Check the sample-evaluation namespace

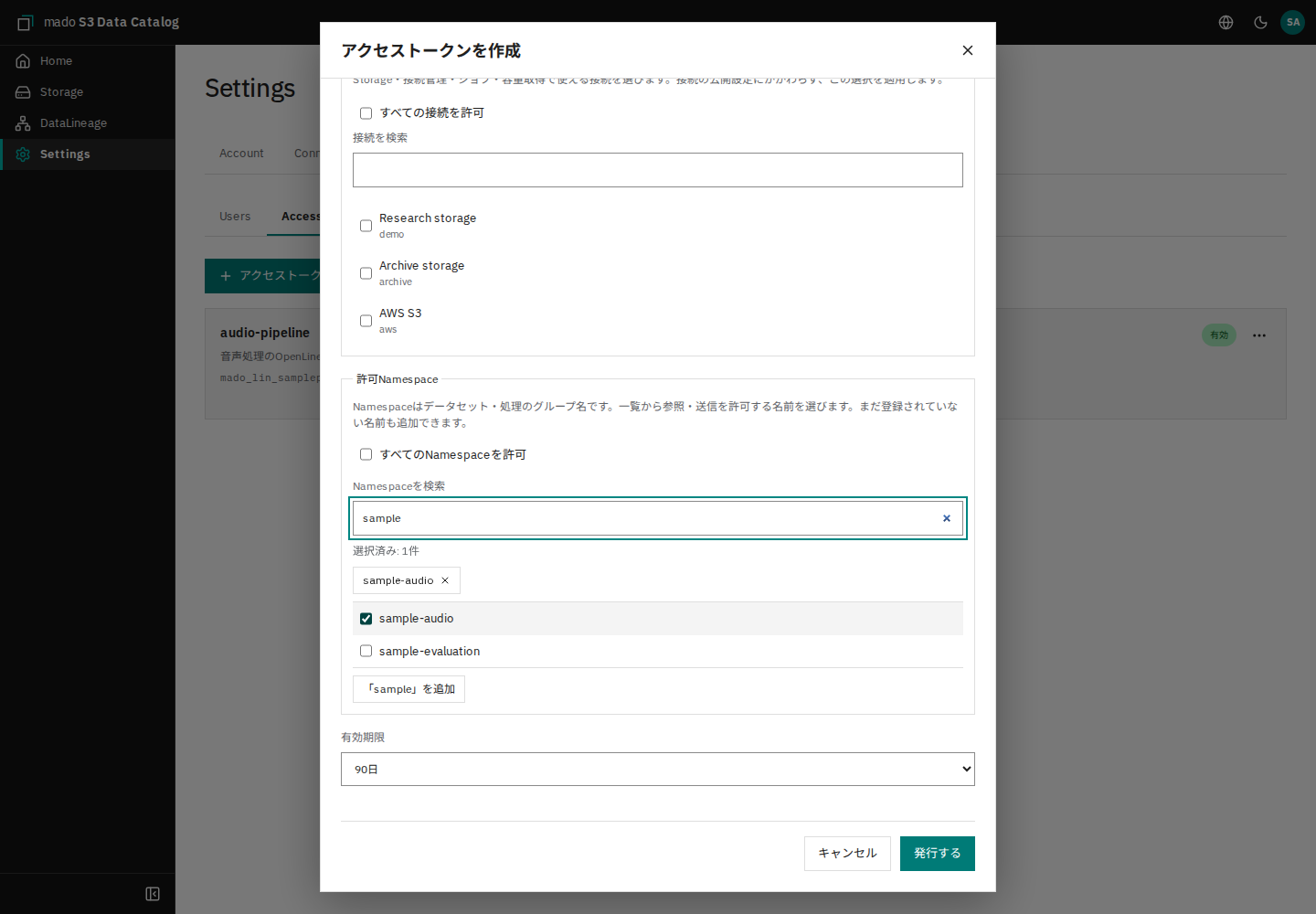point(366,652)
